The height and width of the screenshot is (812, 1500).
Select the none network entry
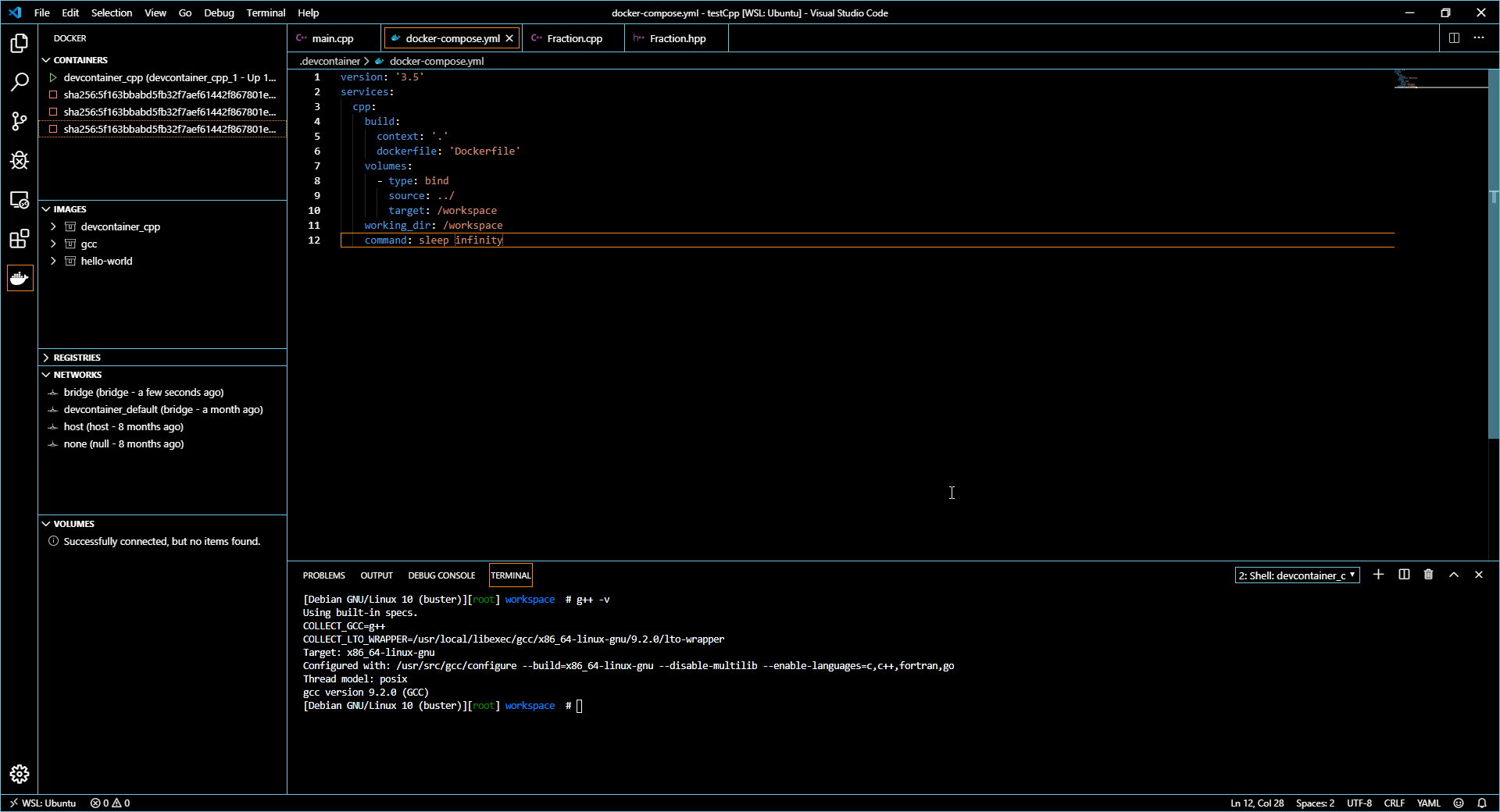click(x=162, y=443)
